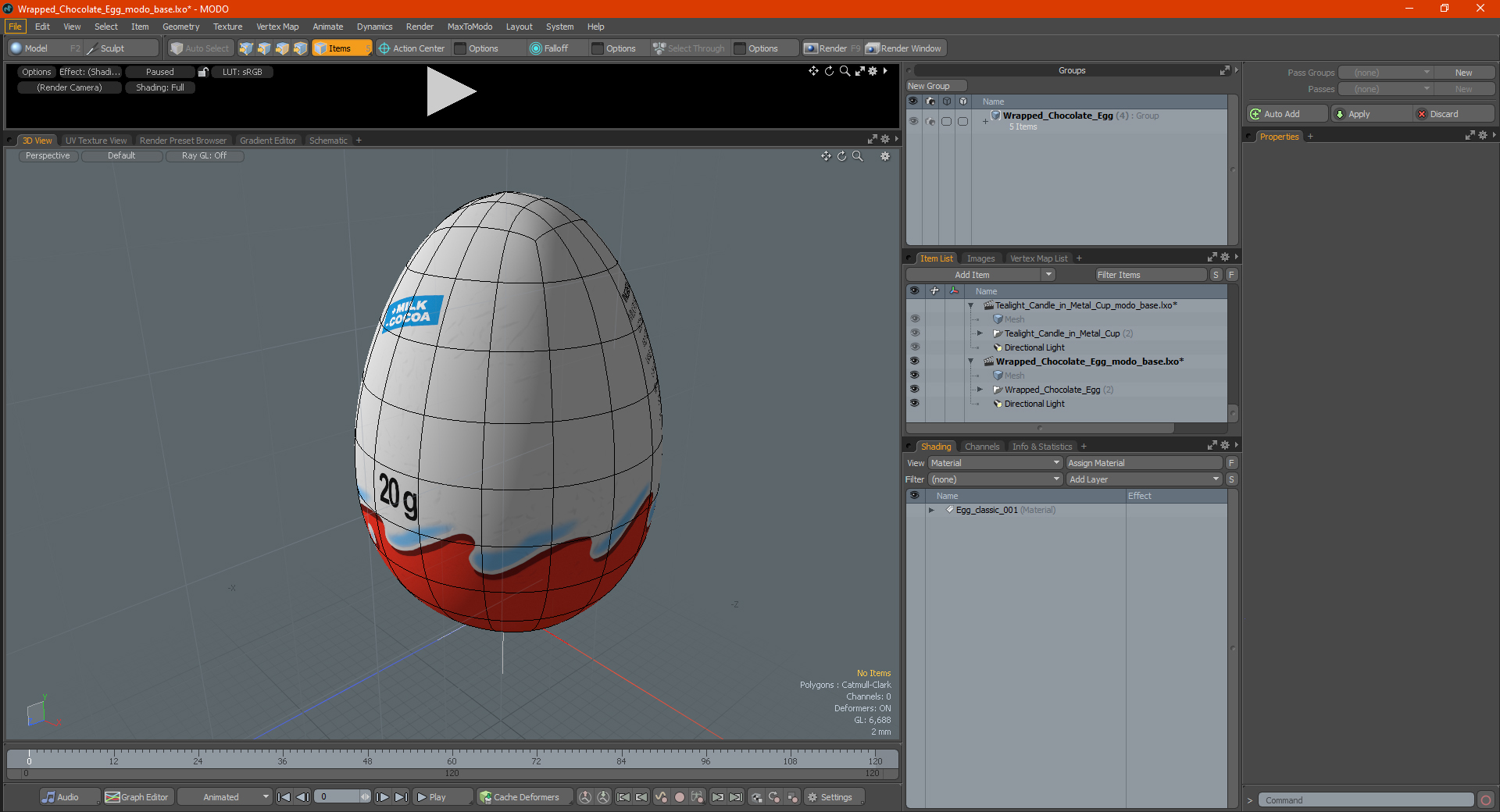1500x812 pixels.
Task: Click Shading: Full preview button
Action: coord(160,87)
